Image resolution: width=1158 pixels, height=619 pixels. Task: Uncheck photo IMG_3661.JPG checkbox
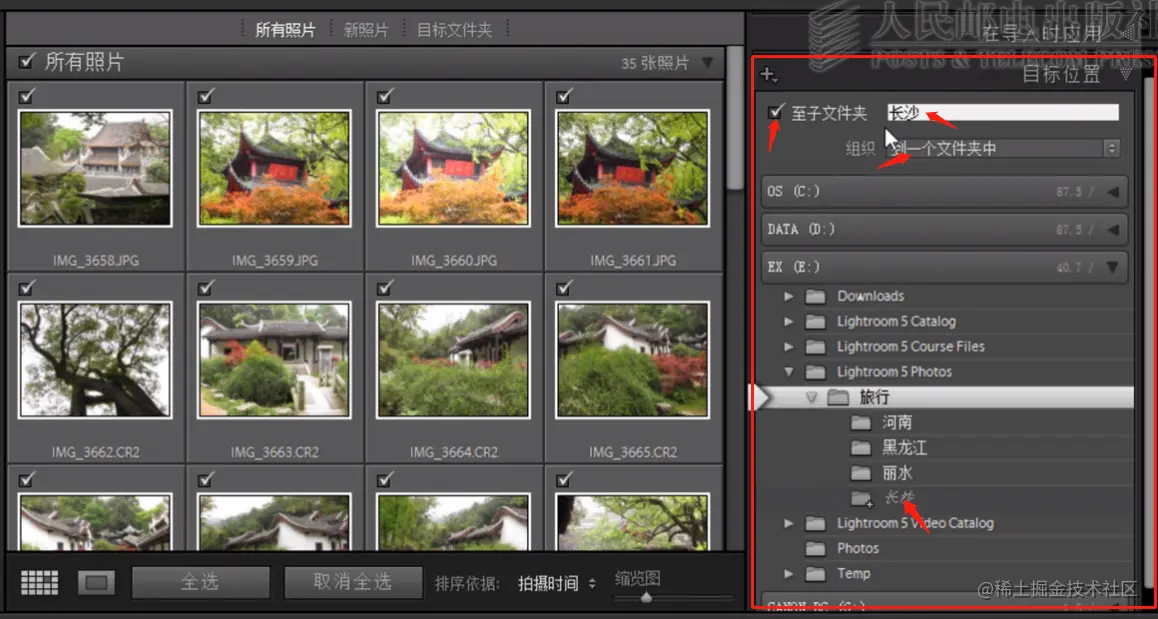tap(564, 95)
